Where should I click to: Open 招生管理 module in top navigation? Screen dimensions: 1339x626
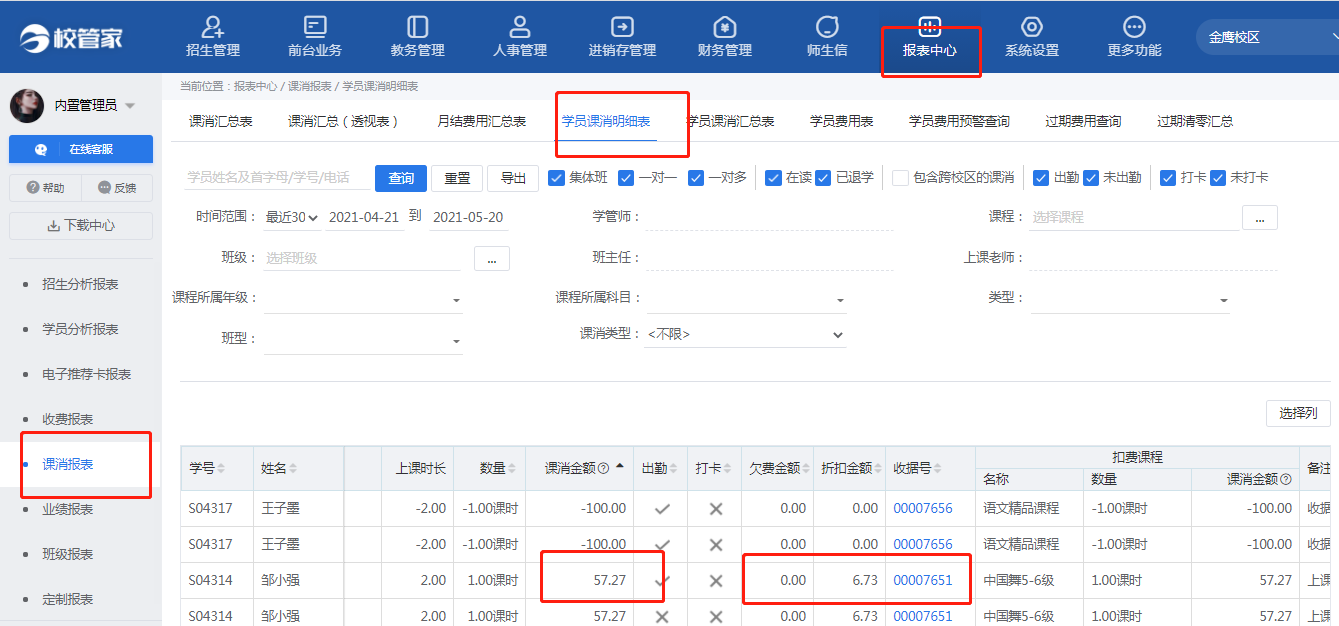pos(213,37)
